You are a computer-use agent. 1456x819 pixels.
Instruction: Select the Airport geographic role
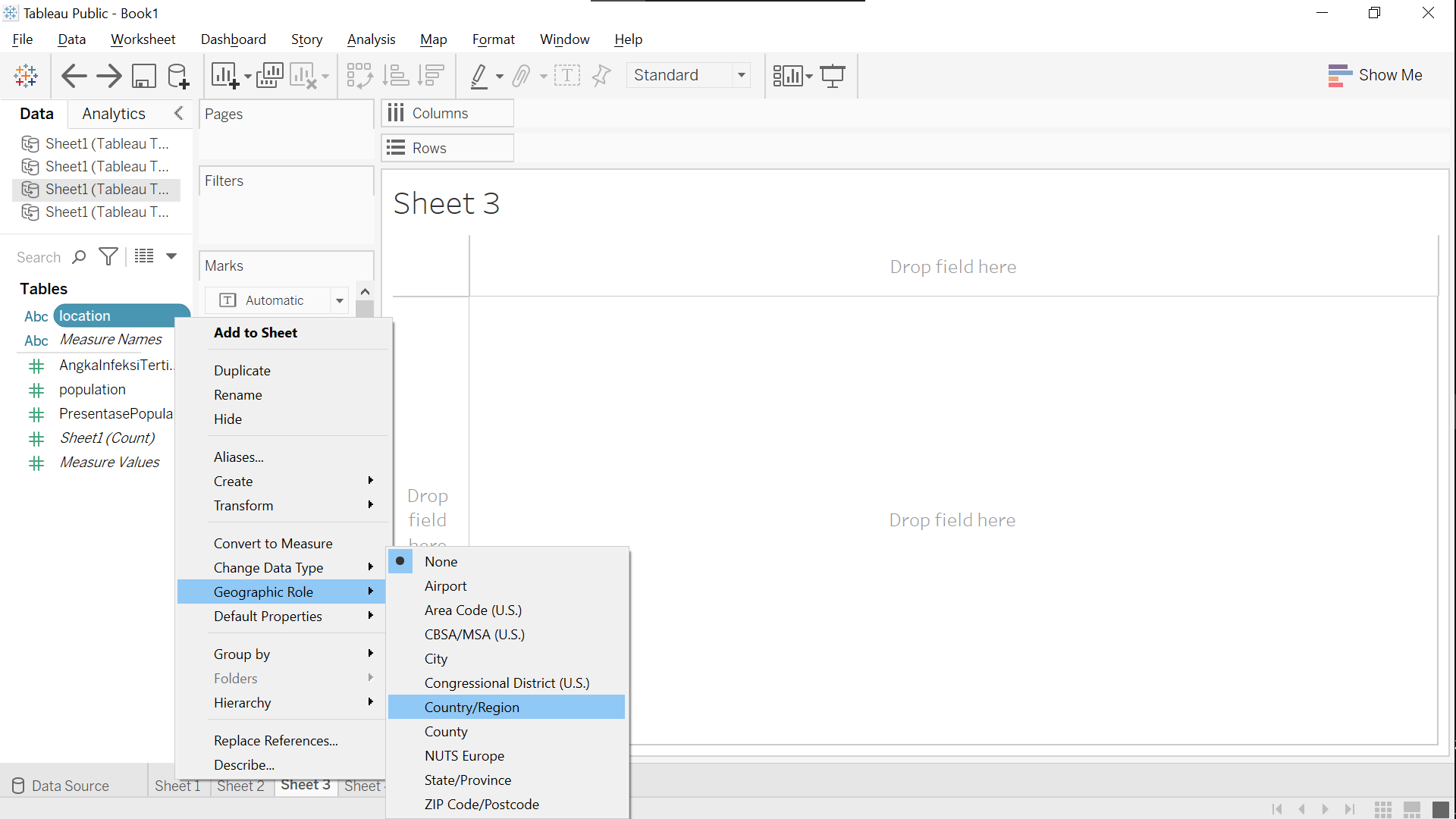pos(445,585)
